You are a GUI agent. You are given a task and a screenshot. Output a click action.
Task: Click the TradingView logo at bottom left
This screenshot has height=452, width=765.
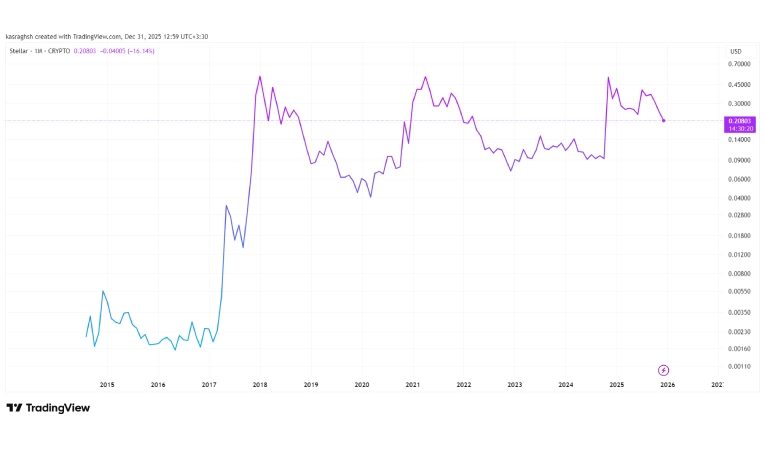[48, 407]
